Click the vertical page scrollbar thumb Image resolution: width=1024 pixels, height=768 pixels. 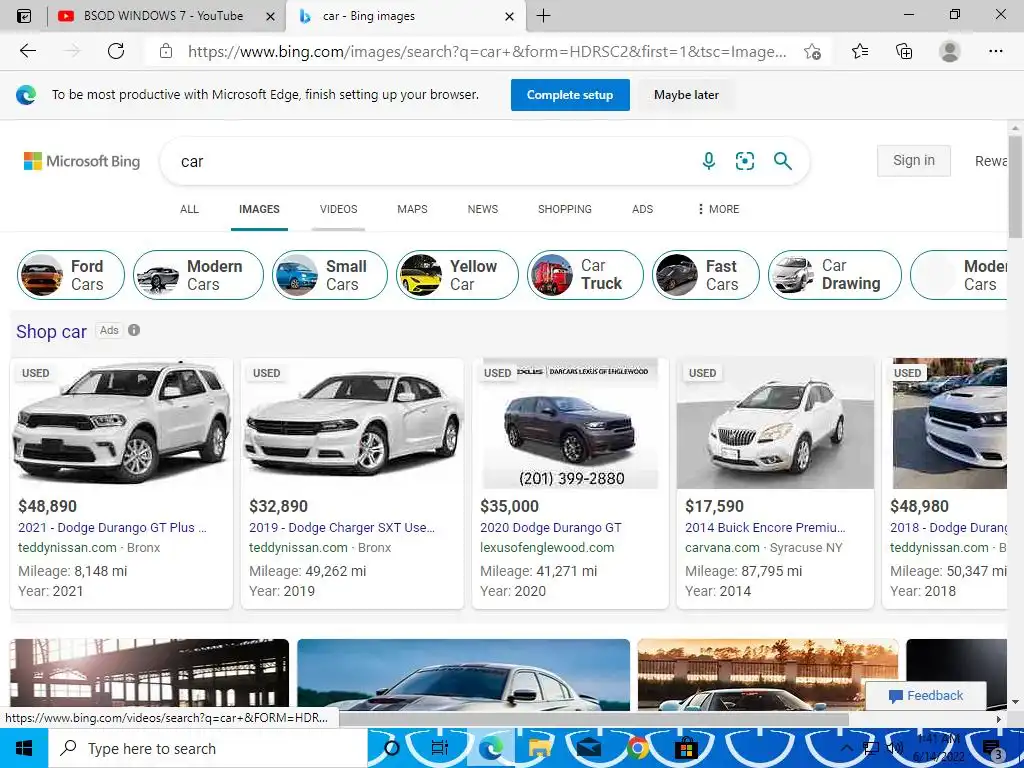pos(1015,186)
